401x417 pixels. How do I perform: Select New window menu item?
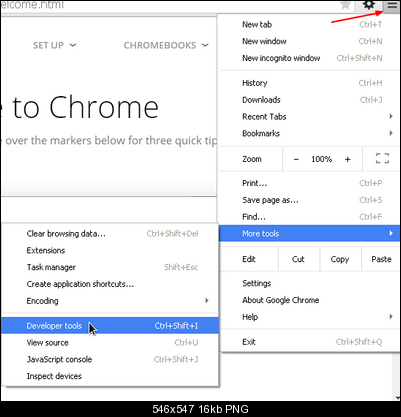point(309,41)
